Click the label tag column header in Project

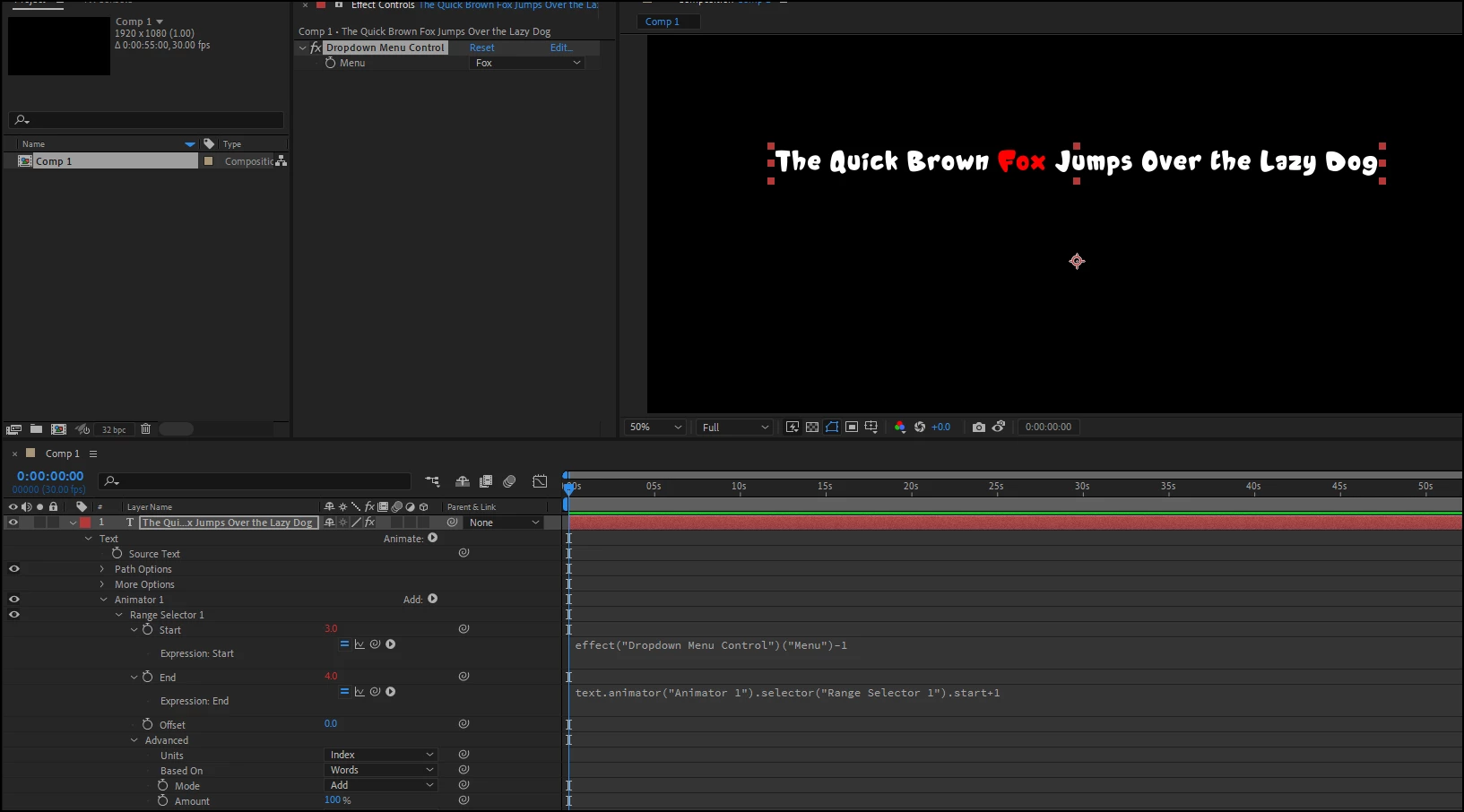209,143
